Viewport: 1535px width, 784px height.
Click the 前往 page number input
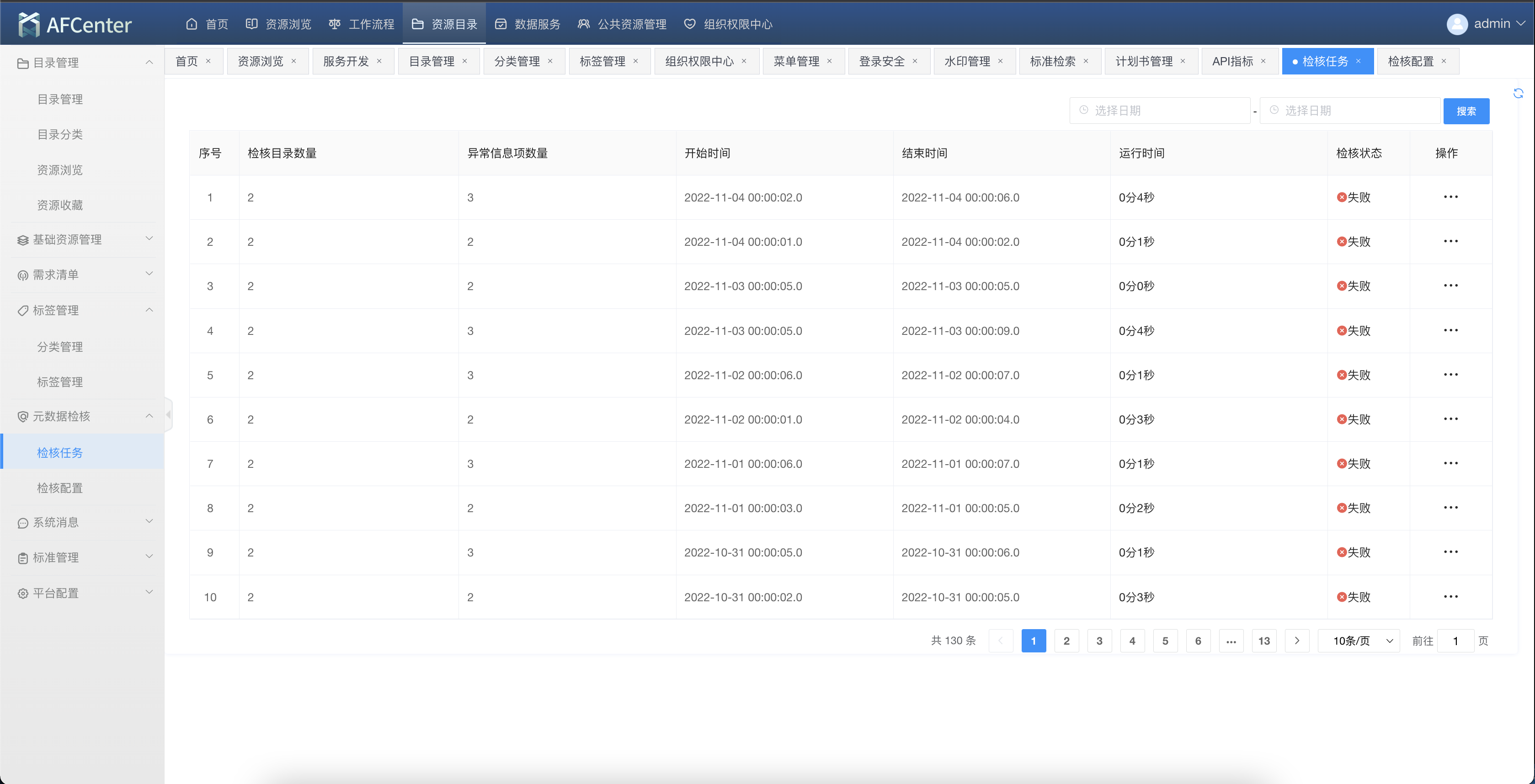click(1455, 641)
